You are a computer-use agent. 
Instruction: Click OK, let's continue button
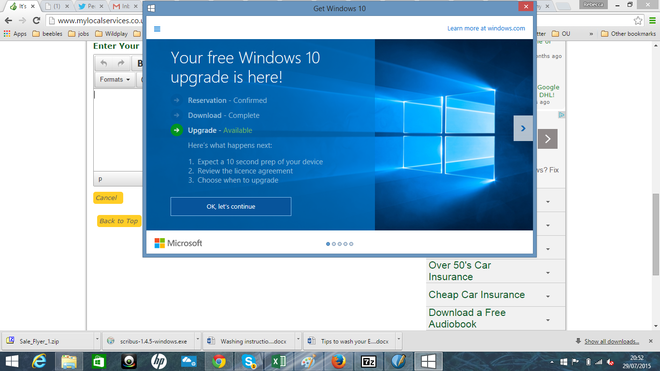[x=231, y=206]
